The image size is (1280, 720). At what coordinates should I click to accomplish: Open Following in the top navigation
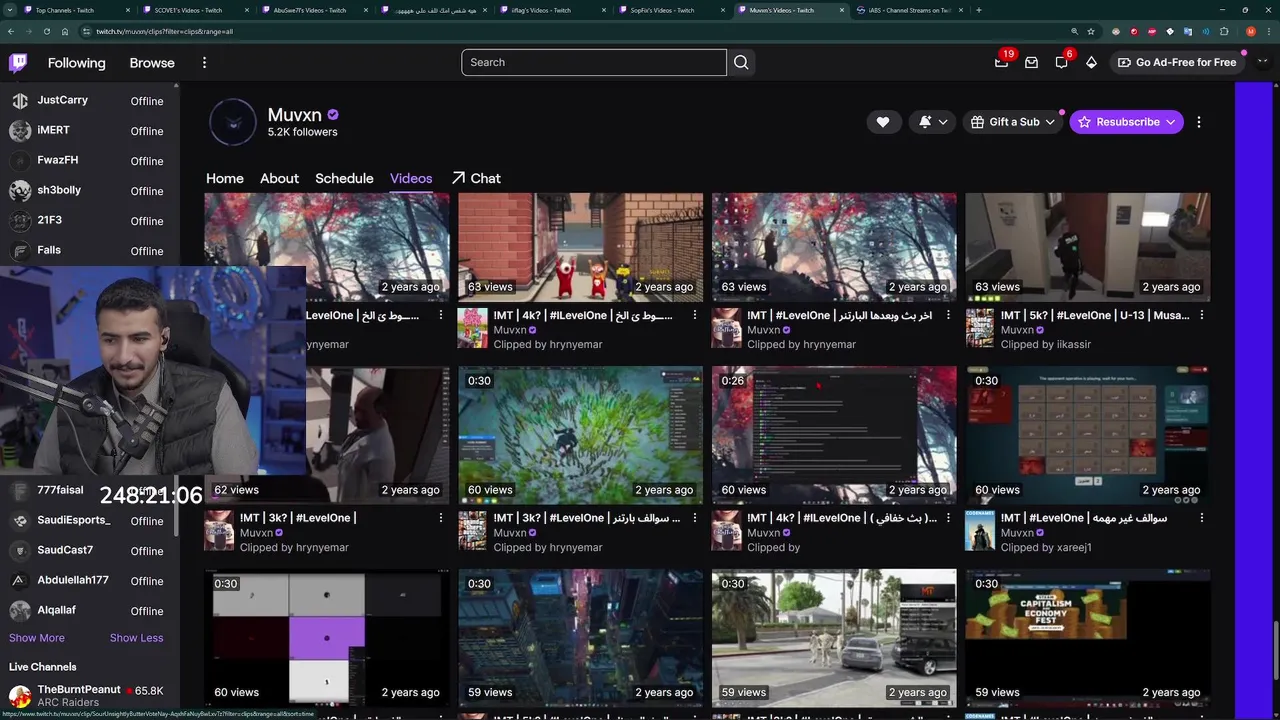click(x=76, y=62)
